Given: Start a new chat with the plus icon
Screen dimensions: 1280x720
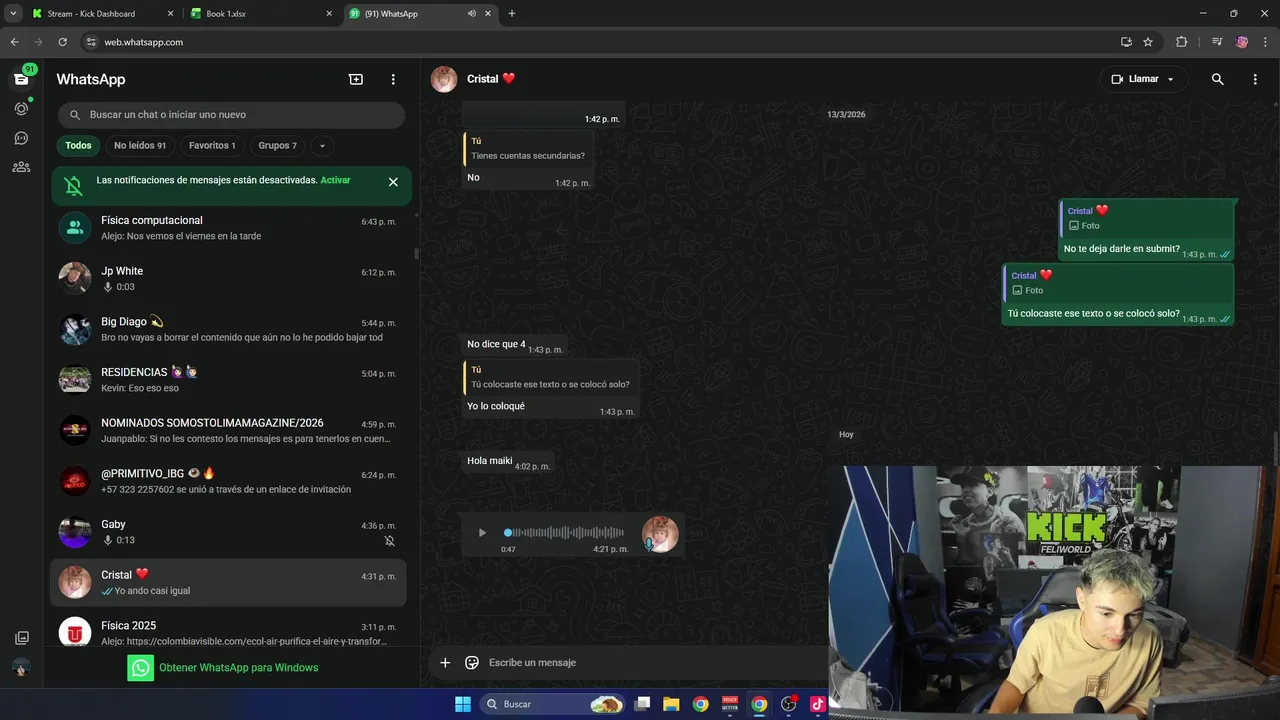Looking at the screenshot, I should 356,79.
